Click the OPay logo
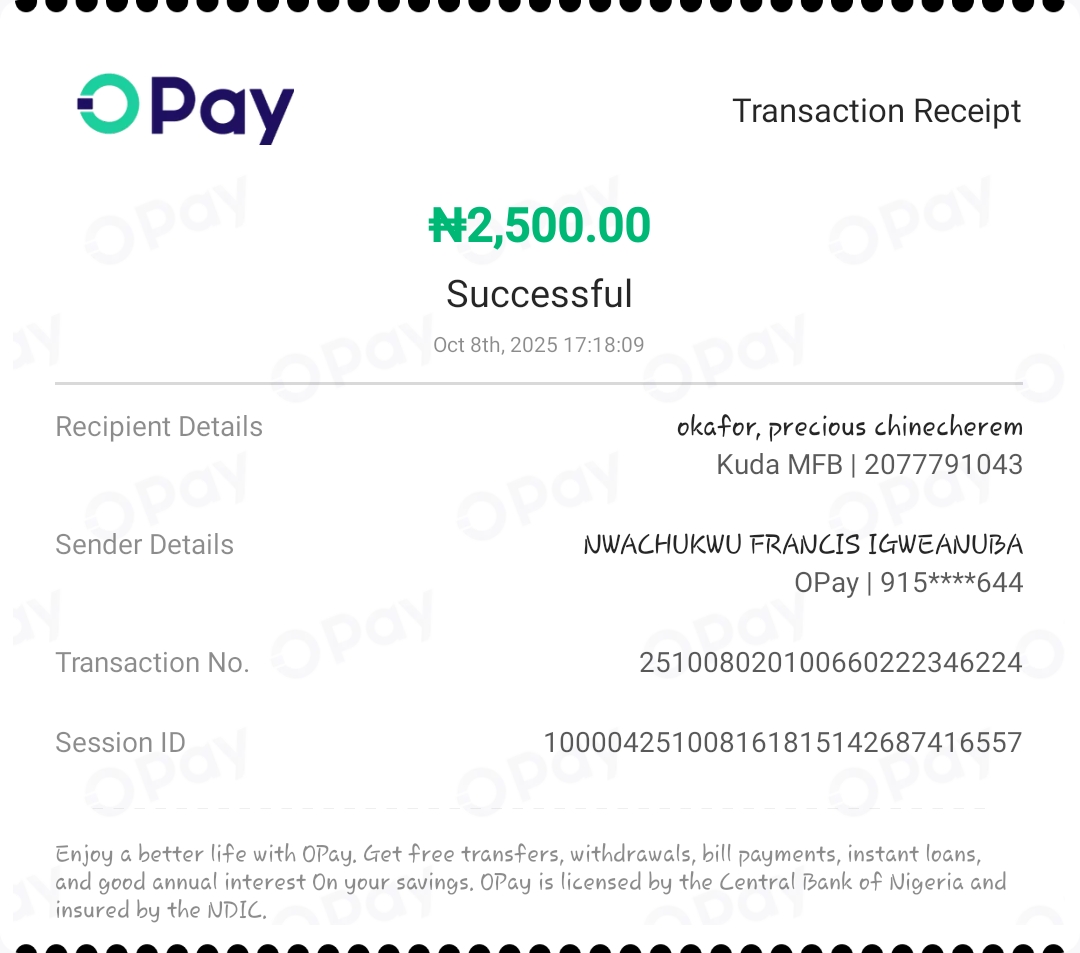Viewport: 1080px width, 953px height. (x=186, y=108)
